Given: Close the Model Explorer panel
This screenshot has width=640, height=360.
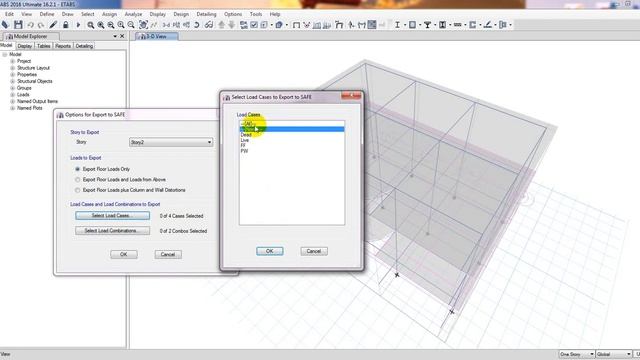Looking at the screenshot, I should tap(122, 36).
